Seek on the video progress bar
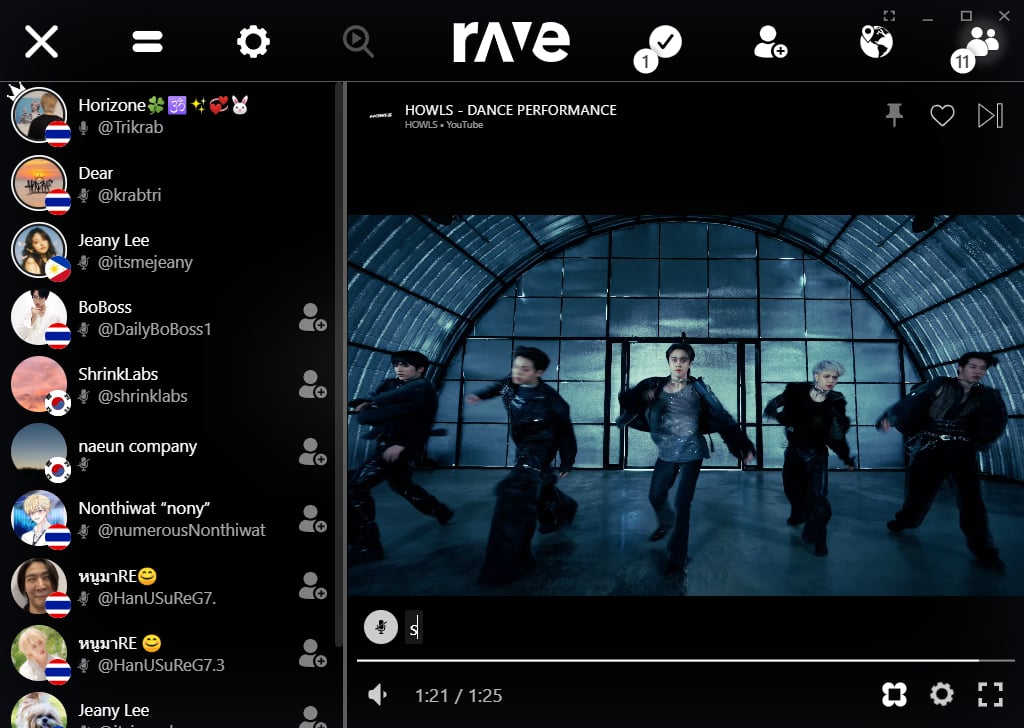The height and width of the screenshot is (728, 1024). point(685,661)
